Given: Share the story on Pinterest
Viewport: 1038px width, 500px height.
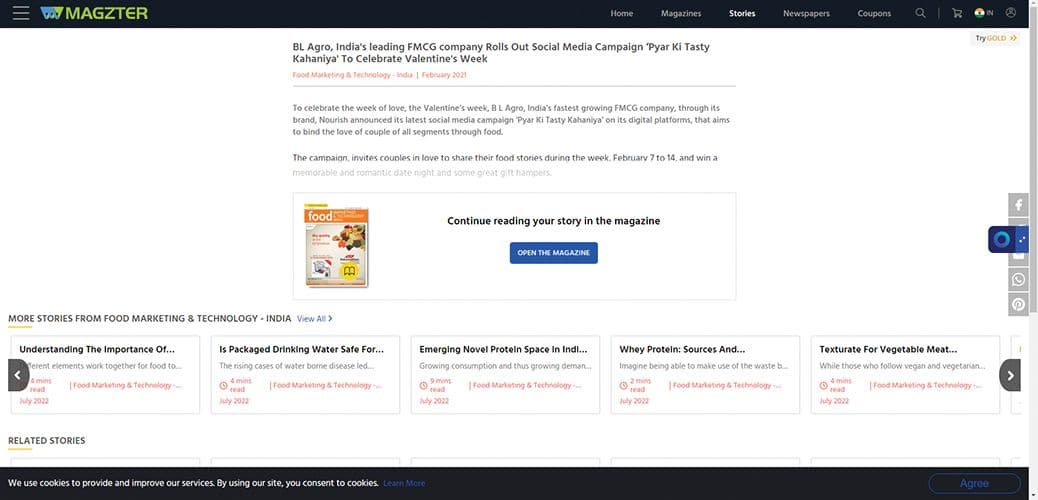Looking at the screenshot, I should [x=1018, y=304].
